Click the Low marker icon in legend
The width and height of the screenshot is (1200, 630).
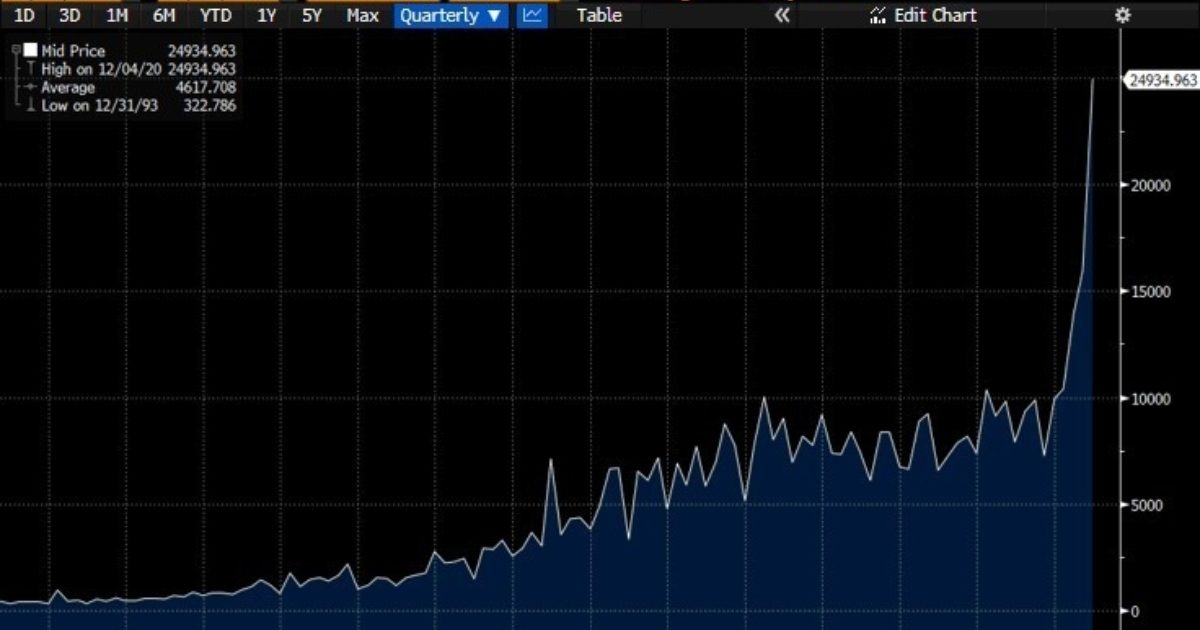click(32, 105)
